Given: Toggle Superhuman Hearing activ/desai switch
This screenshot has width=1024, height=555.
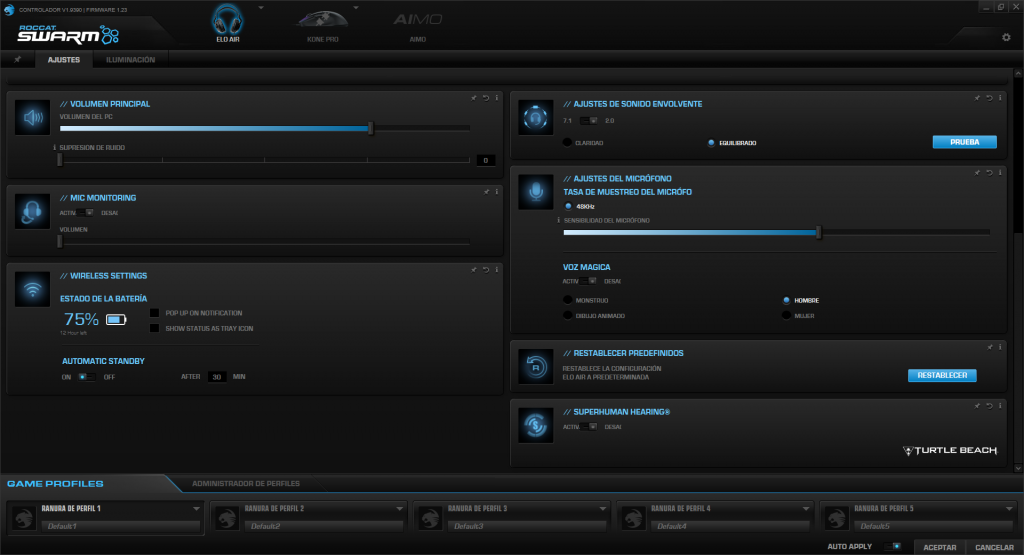Looking at the screenshot, I should (x=589, y=427).
